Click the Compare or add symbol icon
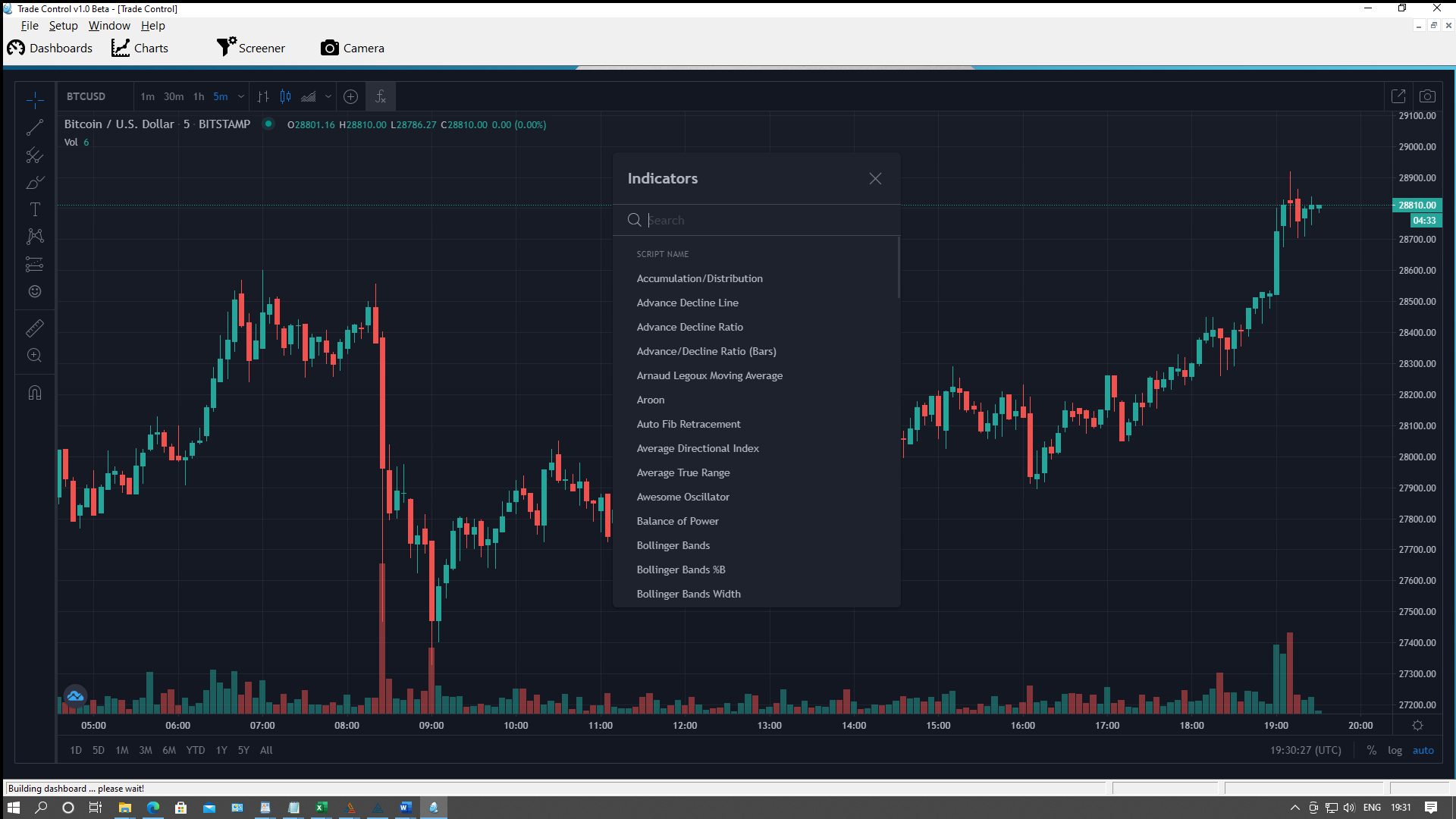Viewport: 1456px width, 819px height. tap(350, 96)
